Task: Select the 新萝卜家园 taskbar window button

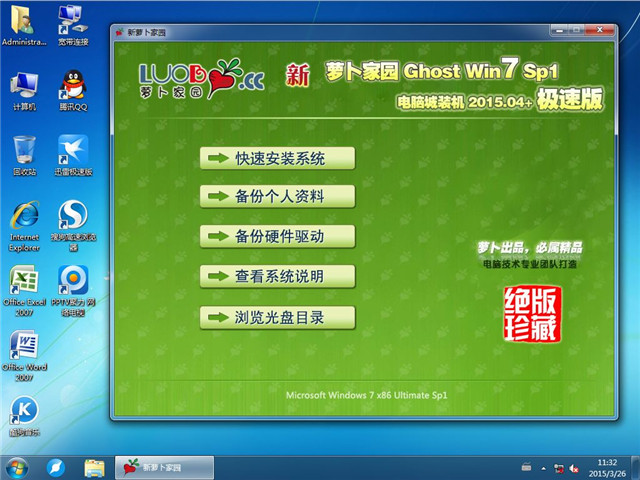Action: [x=164, y=468]
